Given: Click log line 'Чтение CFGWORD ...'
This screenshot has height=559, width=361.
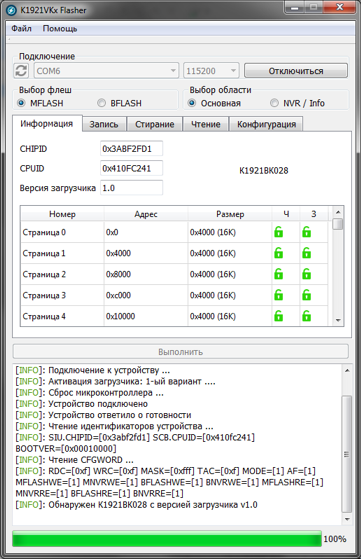Looking at the screenshot, I should coord(74,460).
